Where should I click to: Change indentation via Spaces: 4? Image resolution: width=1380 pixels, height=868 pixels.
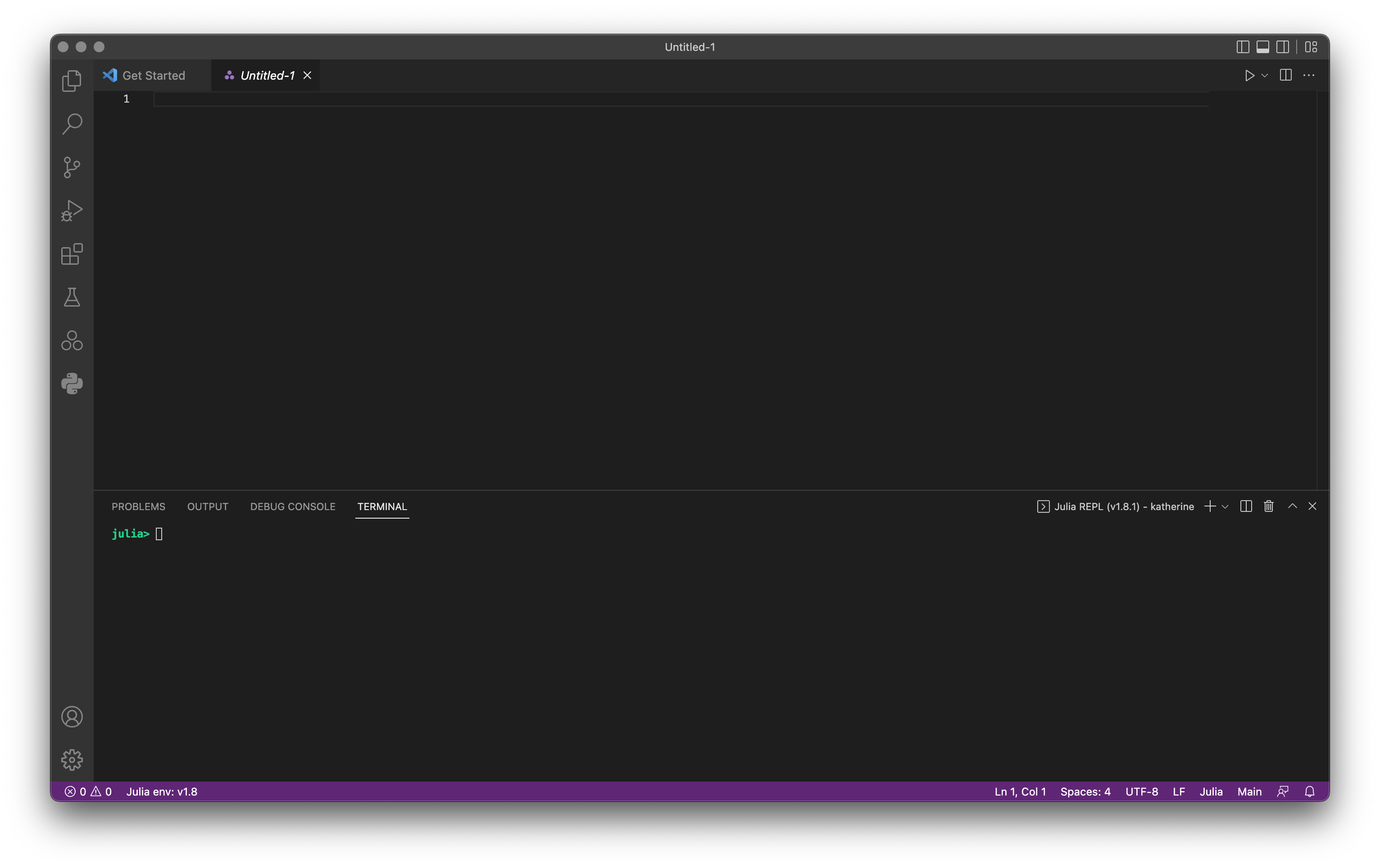(x=1085, y=791)
